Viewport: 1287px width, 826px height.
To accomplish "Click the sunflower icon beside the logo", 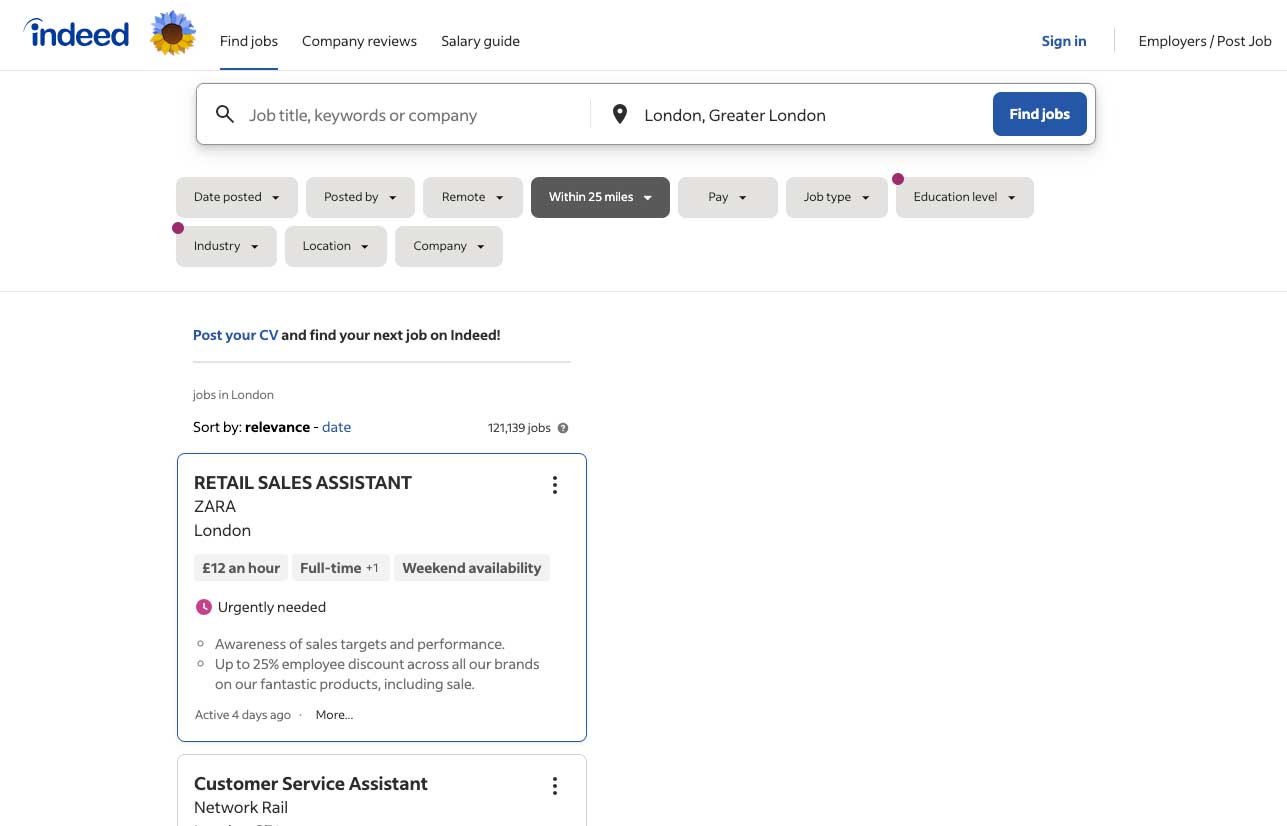I will pyautogui.click(x=173, y=33).
